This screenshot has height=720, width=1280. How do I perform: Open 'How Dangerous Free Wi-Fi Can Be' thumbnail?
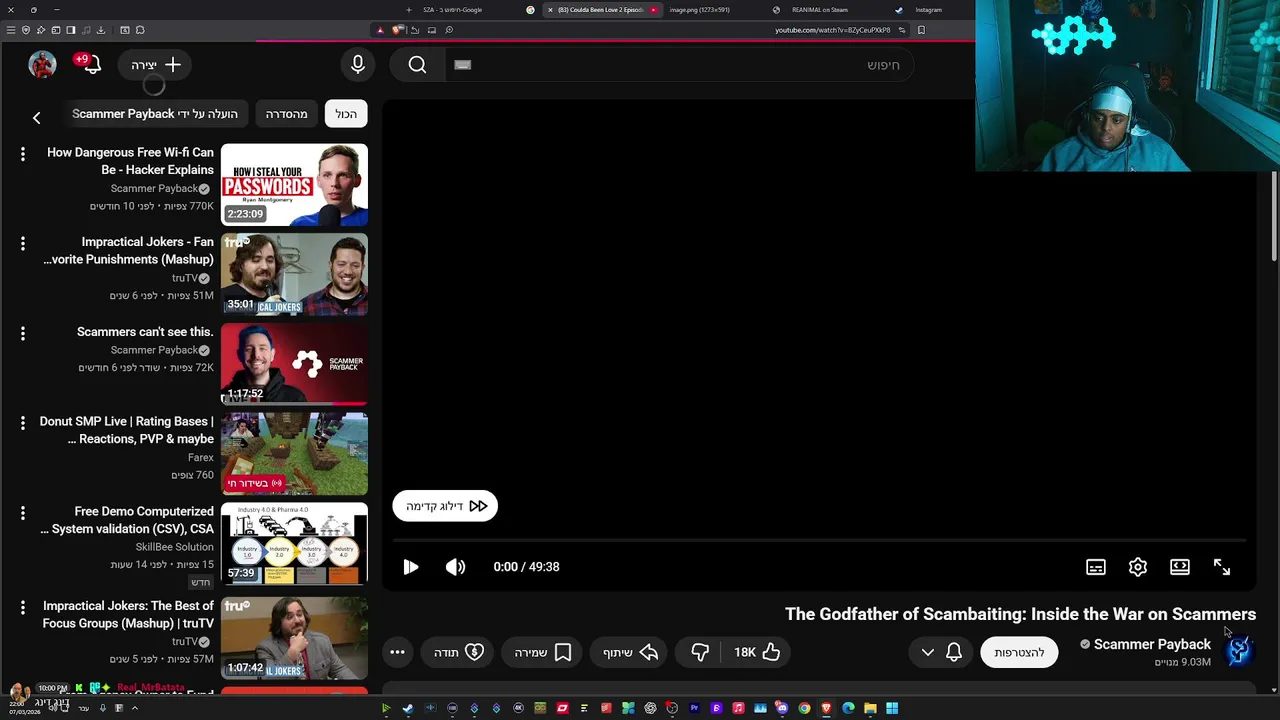294,185
